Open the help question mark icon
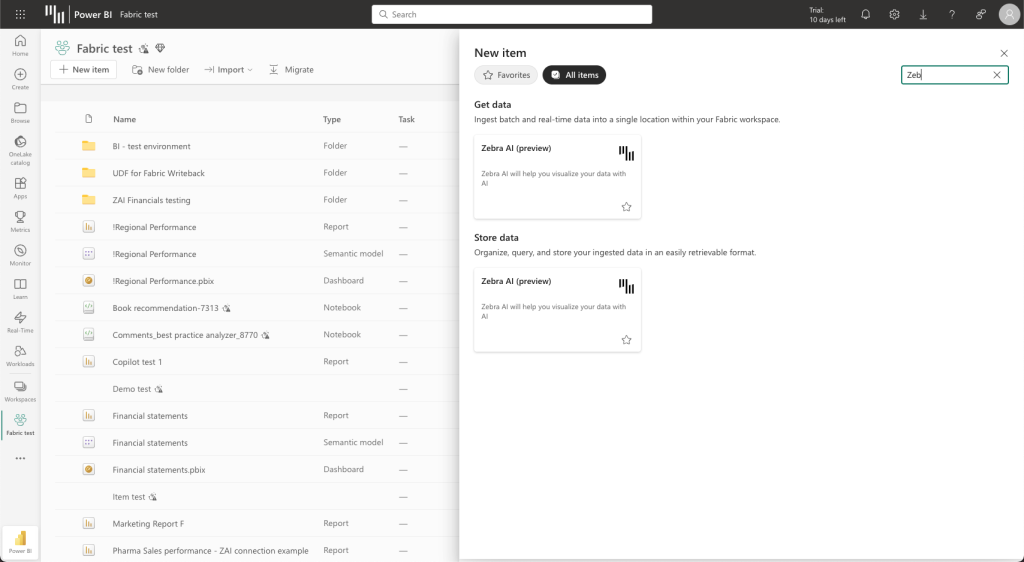Screen dimensions: 1024x562 [952, 14]
